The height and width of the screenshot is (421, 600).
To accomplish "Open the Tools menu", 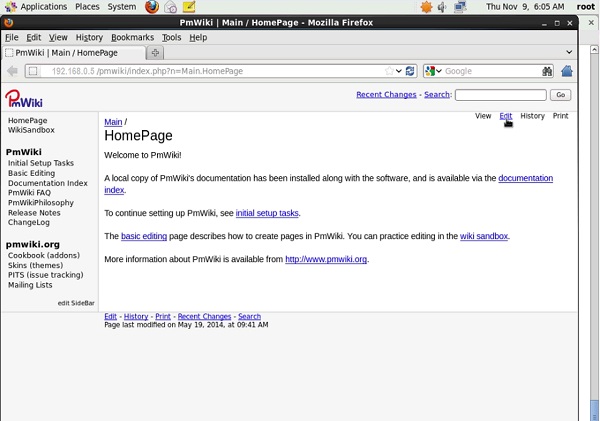I will [x=171, y=38].
